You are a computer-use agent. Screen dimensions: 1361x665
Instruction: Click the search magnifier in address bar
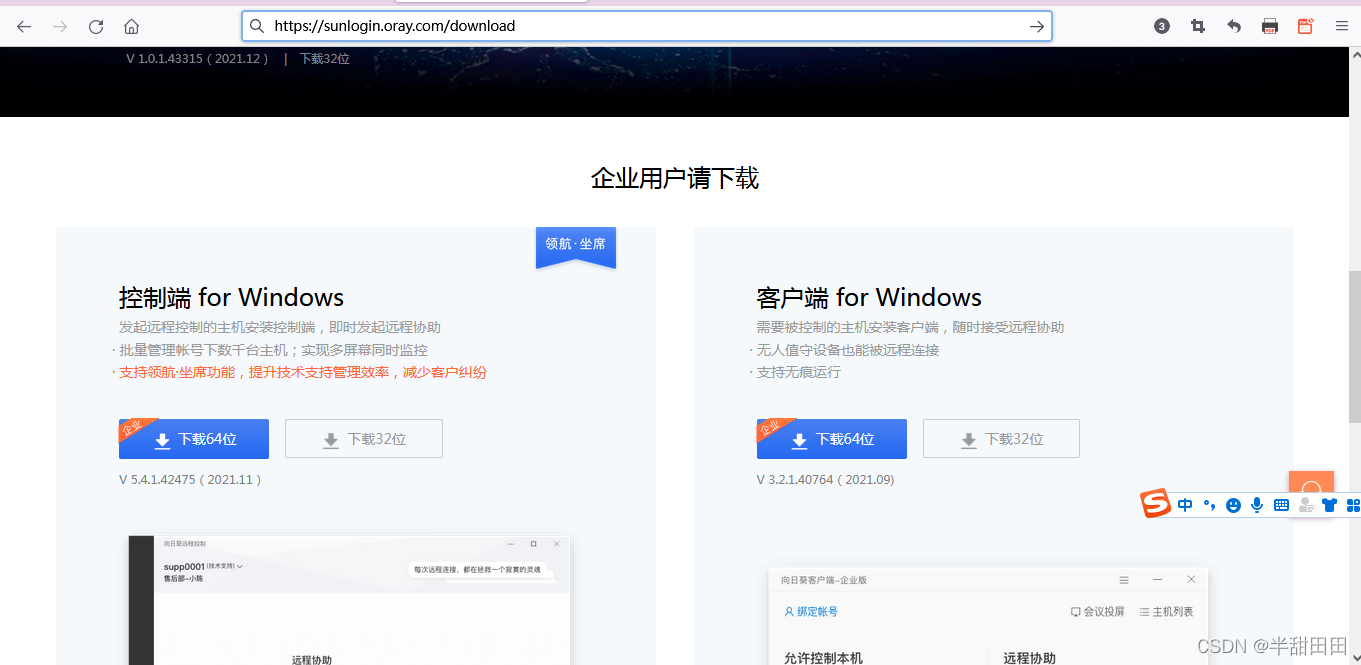click(257, 26)
